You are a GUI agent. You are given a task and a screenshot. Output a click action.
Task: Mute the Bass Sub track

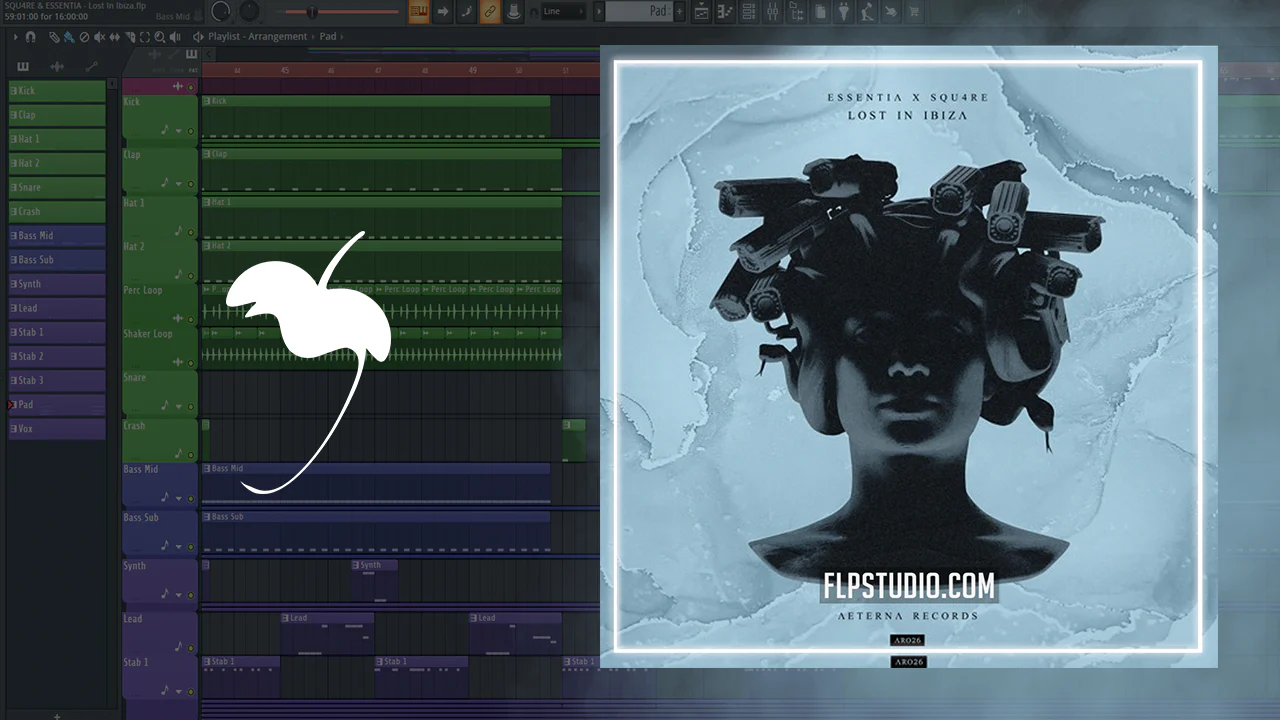point(191,546)
